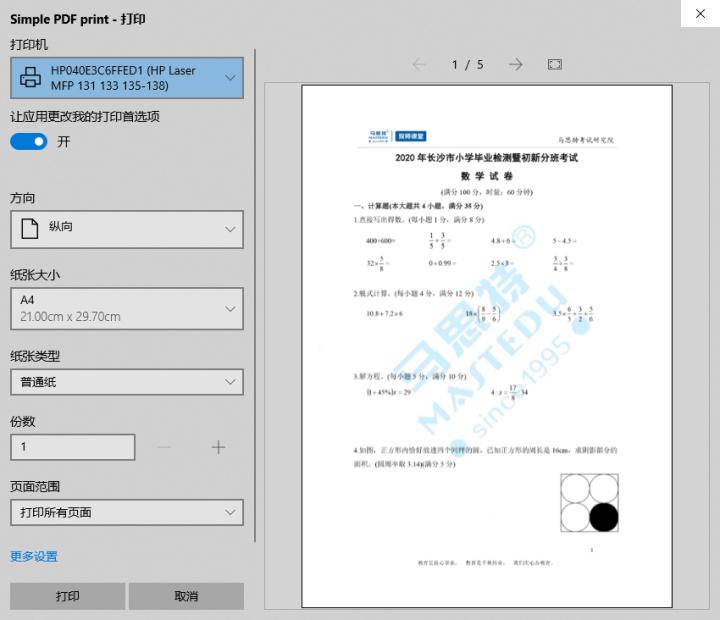Open the paper size A4 dropdown
Screen dimensions: 720x620
127,308
